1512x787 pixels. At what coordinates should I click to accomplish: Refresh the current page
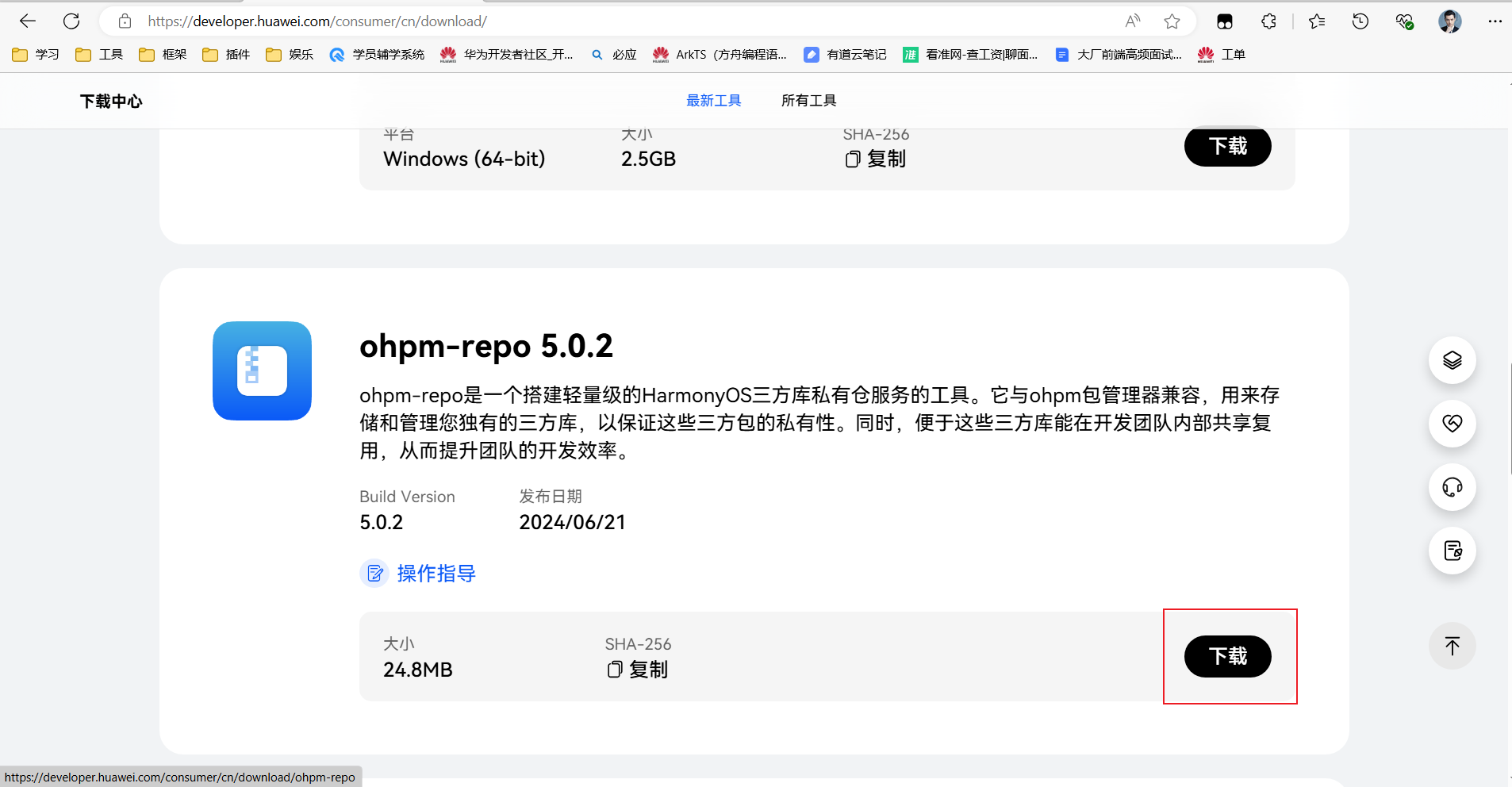click(71, 21)
